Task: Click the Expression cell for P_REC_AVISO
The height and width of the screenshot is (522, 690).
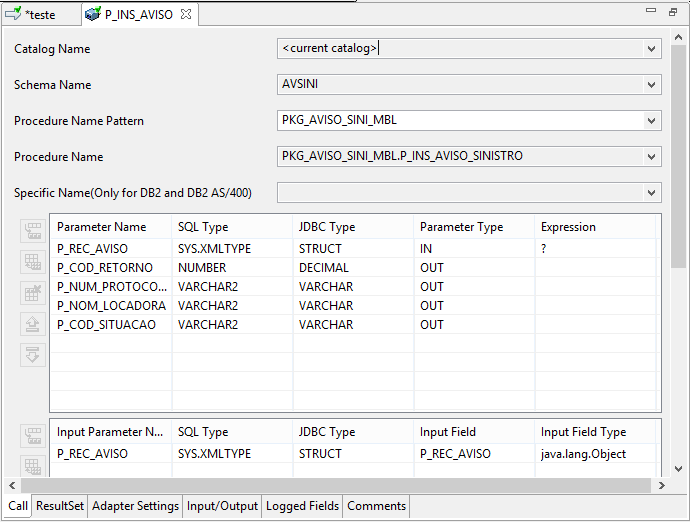Action: pos(595,249)
